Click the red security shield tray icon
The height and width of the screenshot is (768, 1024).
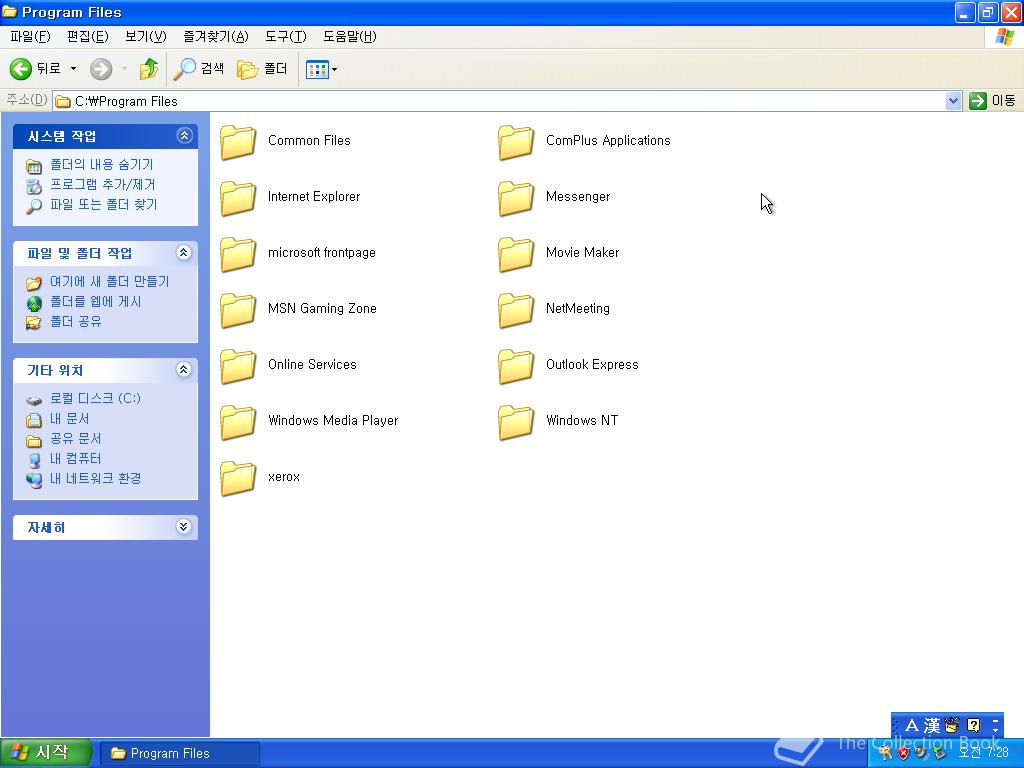(x=903, y=753)
